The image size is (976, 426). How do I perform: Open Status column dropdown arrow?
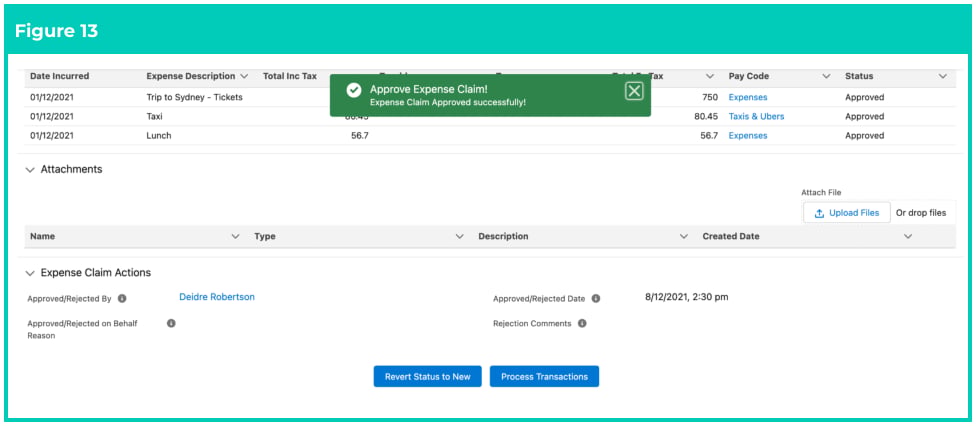942,76
